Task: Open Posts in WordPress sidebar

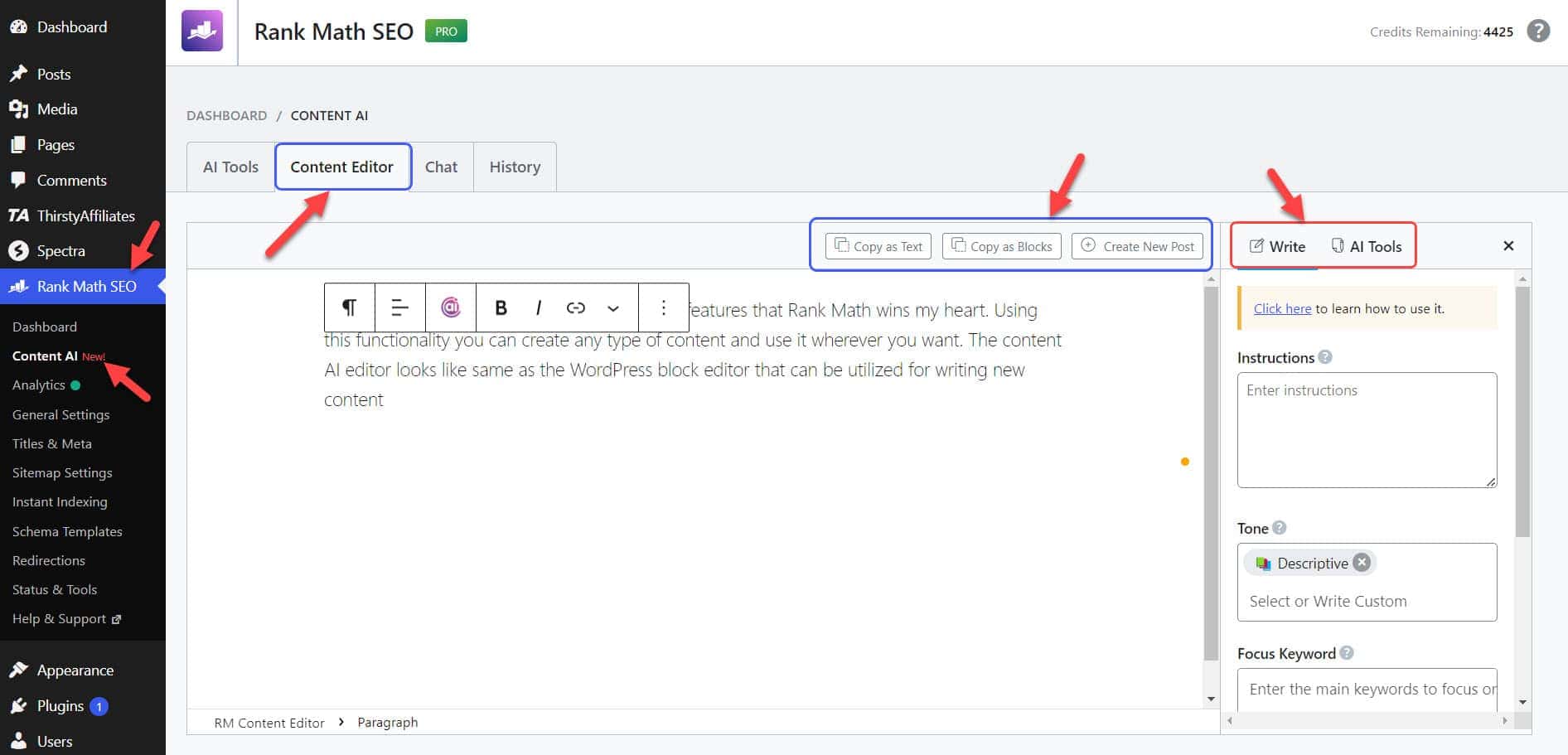Action: 54,74
